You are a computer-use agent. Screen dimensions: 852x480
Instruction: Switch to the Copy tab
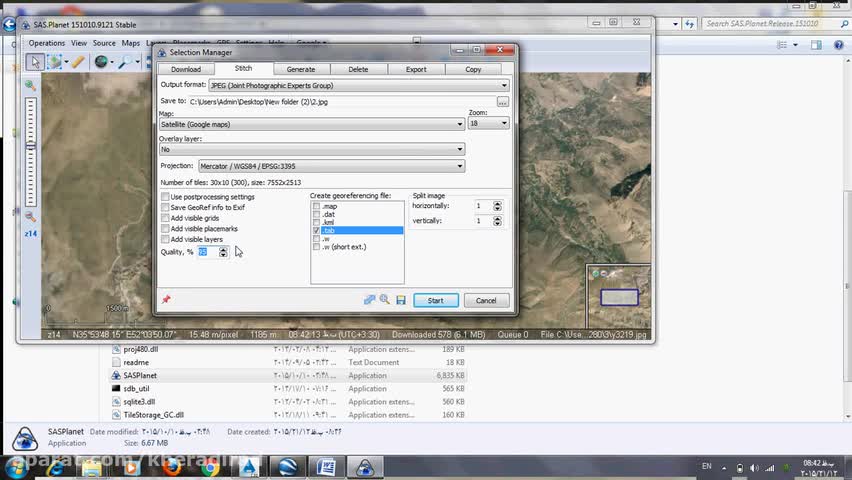473,70
